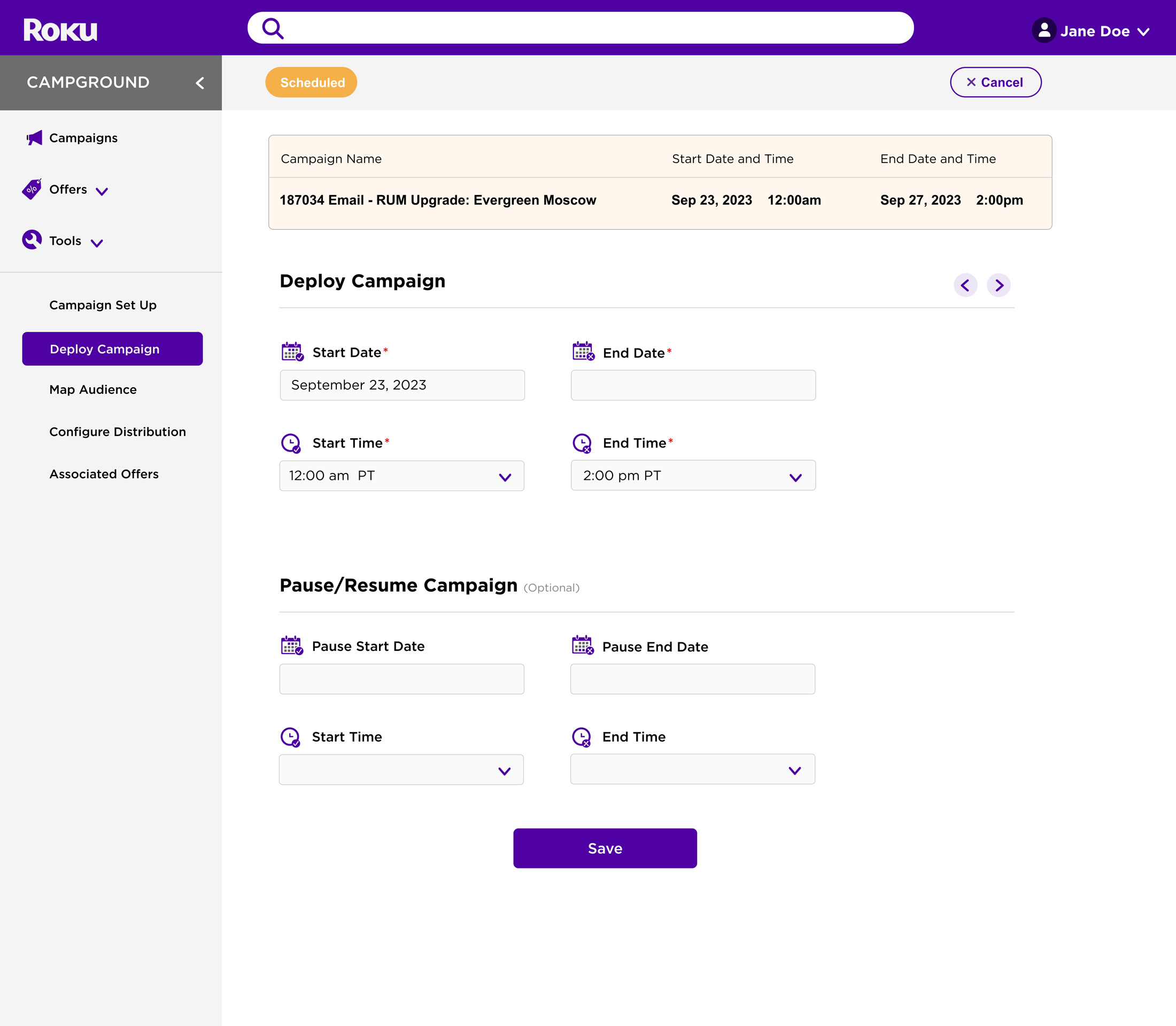The image size is (1176, 1026).
Task: Click the search magnifier icon
Action: (x=273, y=28)
